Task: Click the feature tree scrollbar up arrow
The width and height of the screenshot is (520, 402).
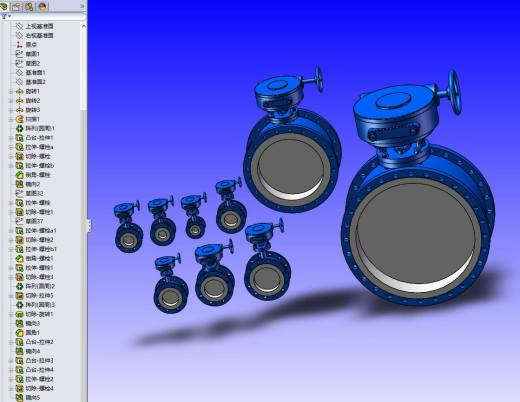Action: tap(84, 26)
